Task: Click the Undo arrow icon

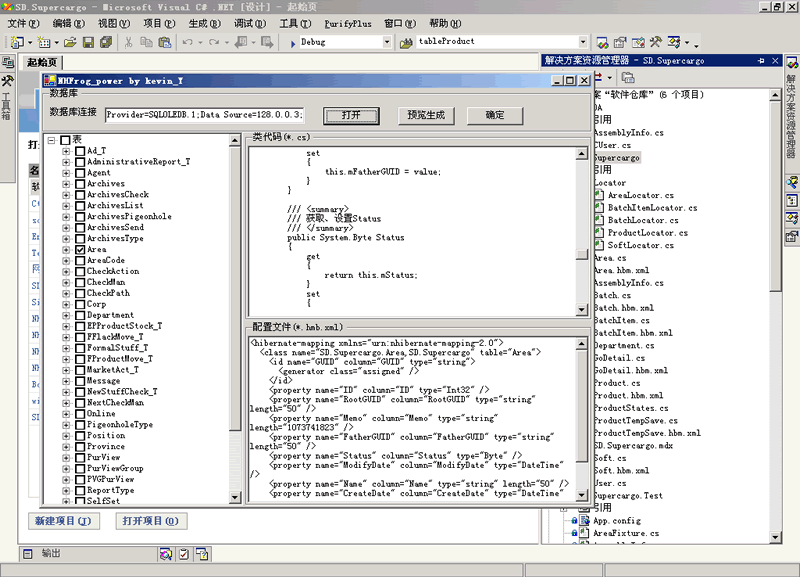Action: tap(188, 42)
